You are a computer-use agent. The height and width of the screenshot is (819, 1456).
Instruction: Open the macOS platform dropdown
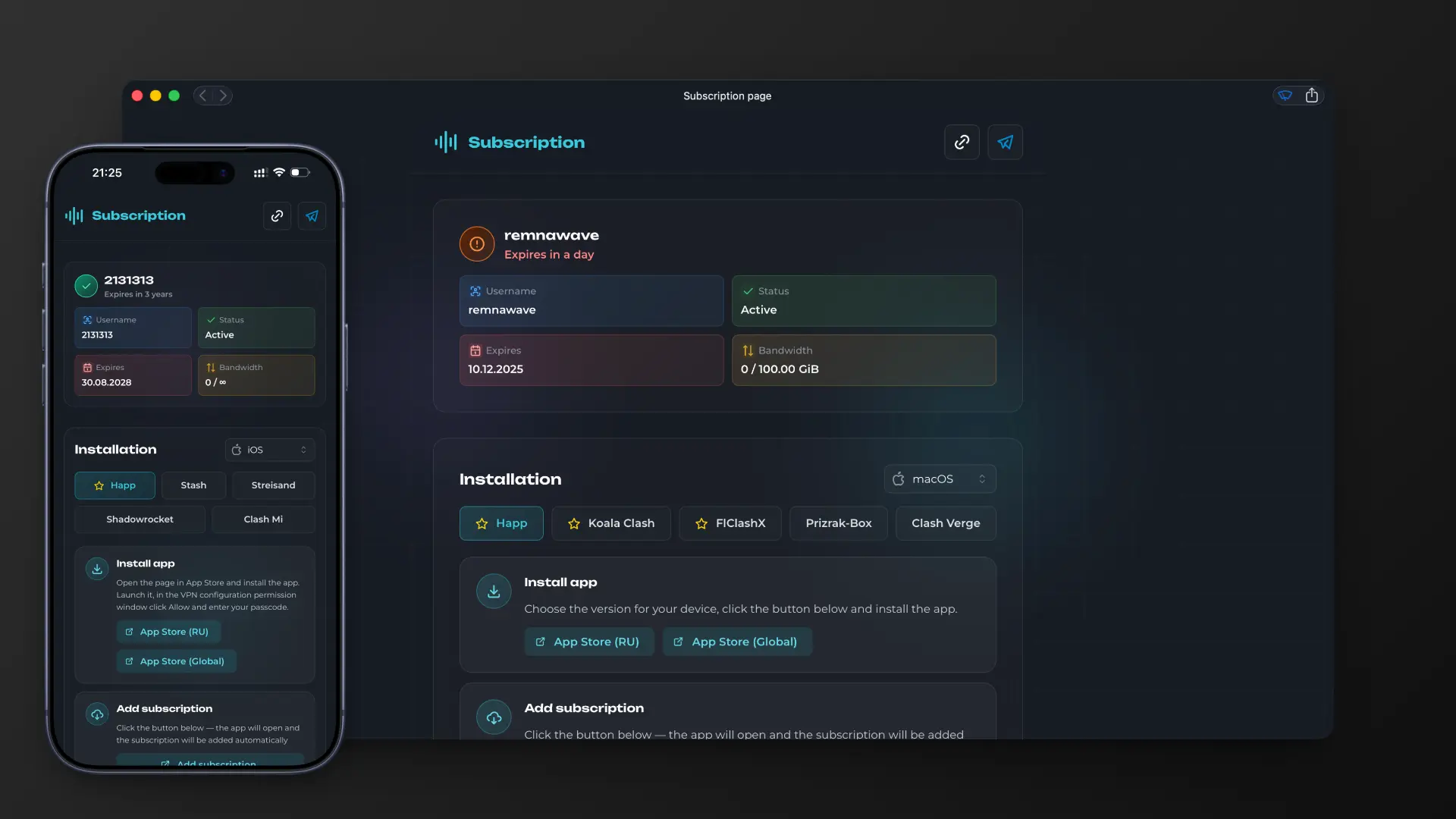pos(940,479)
